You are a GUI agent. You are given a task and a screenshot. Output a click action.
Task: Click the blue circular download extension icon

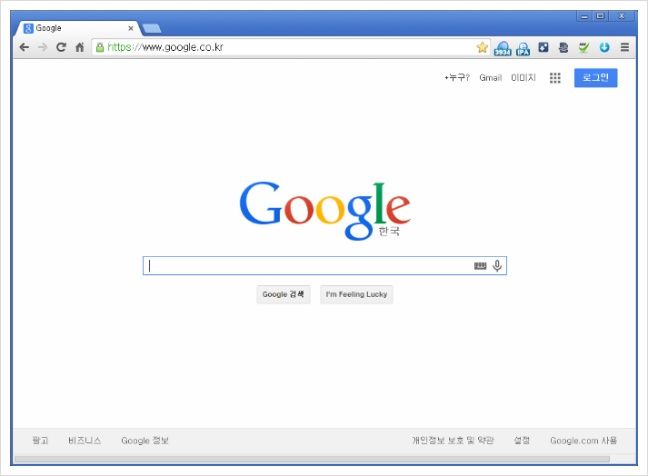(604, 48)
